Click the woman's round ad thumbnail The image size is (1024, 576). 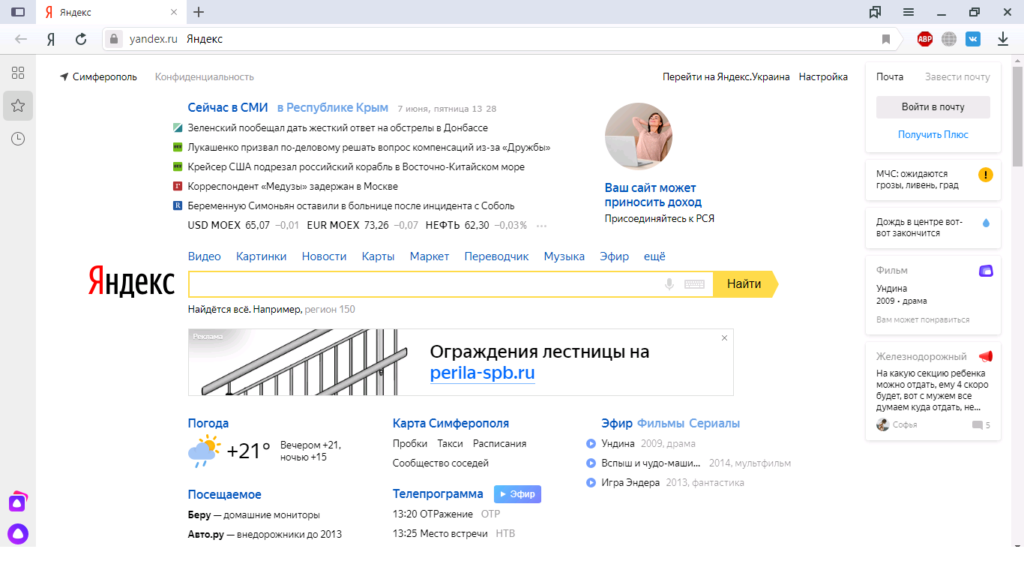pos(638,136)
